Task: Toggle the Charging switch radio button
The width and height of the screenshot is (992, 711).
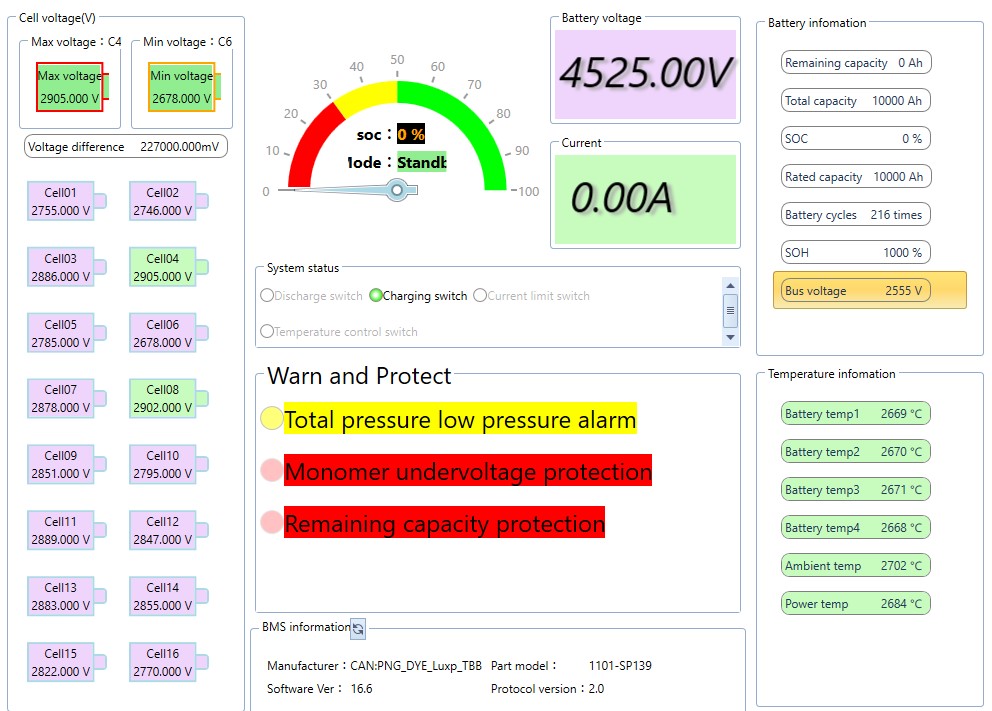Action: (376, 296)
